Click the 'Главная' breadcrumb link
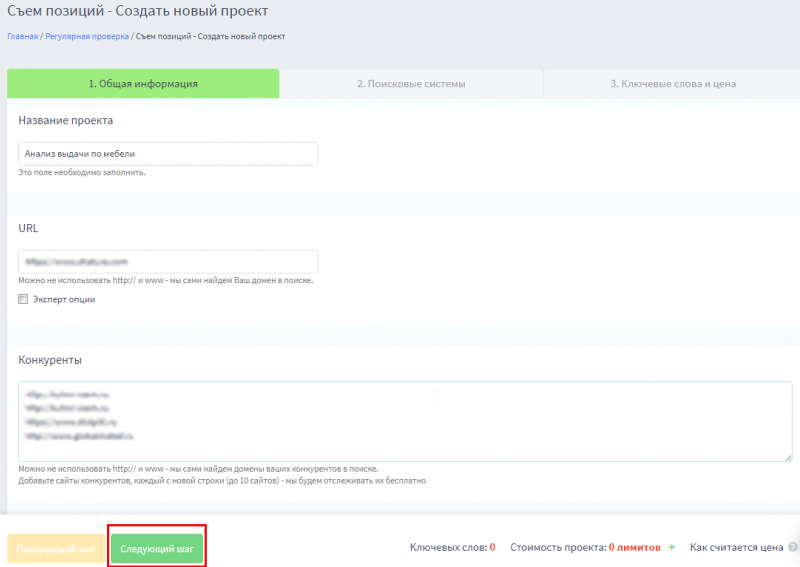The height and width of the screenshot is (567, 800). point(22,36)
